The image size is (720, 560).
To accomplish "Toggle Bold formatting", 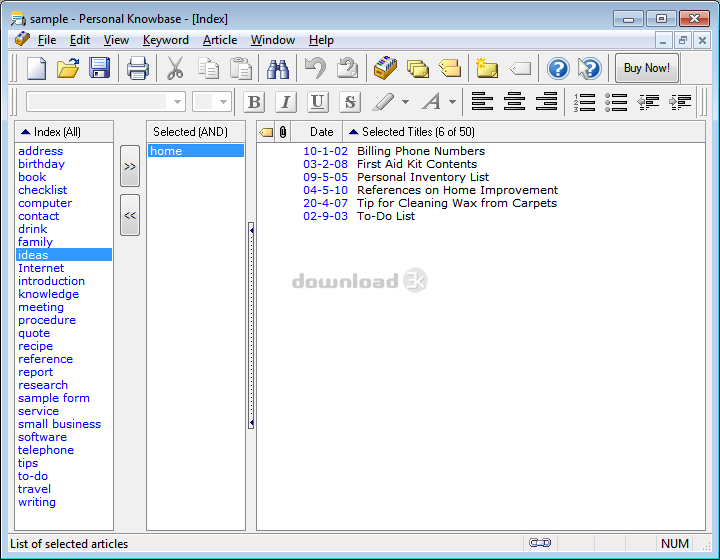I will pyautogui.click(x=254, y=102).
